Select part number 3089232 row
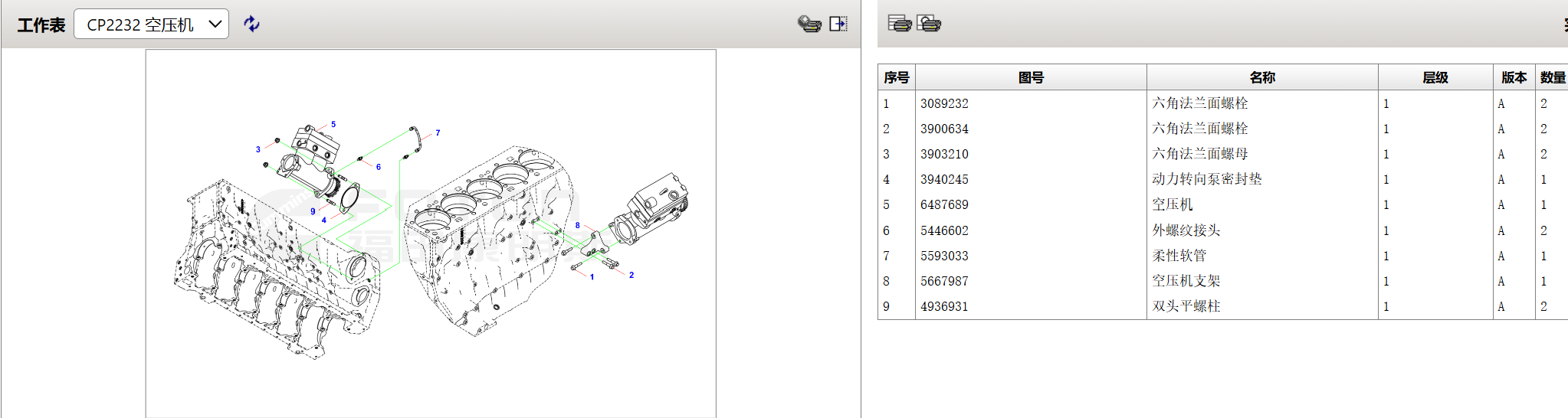 tap(944, 103)
